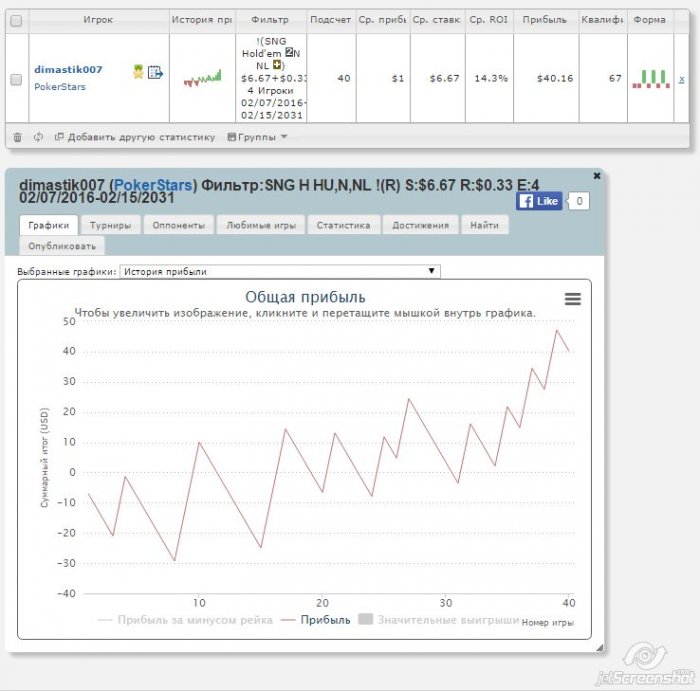Sort by Подсчет column header
Image resolution: width=700 pixels, height=691 pixels.
331,20
